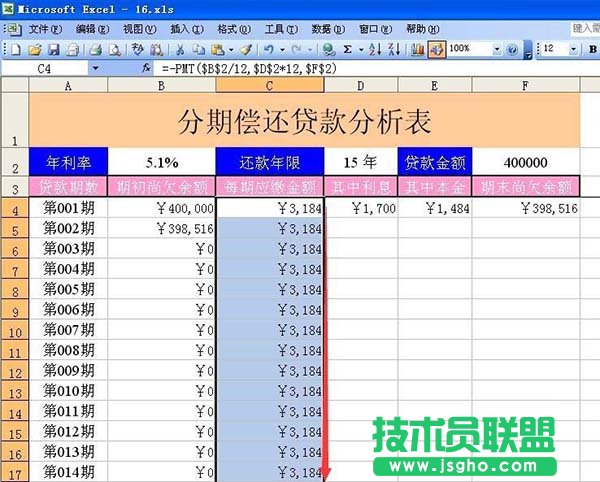This screenshot has width=600, height=482.
Task: Click the Excel workbook icon left of the File menu
Action: 15,29
